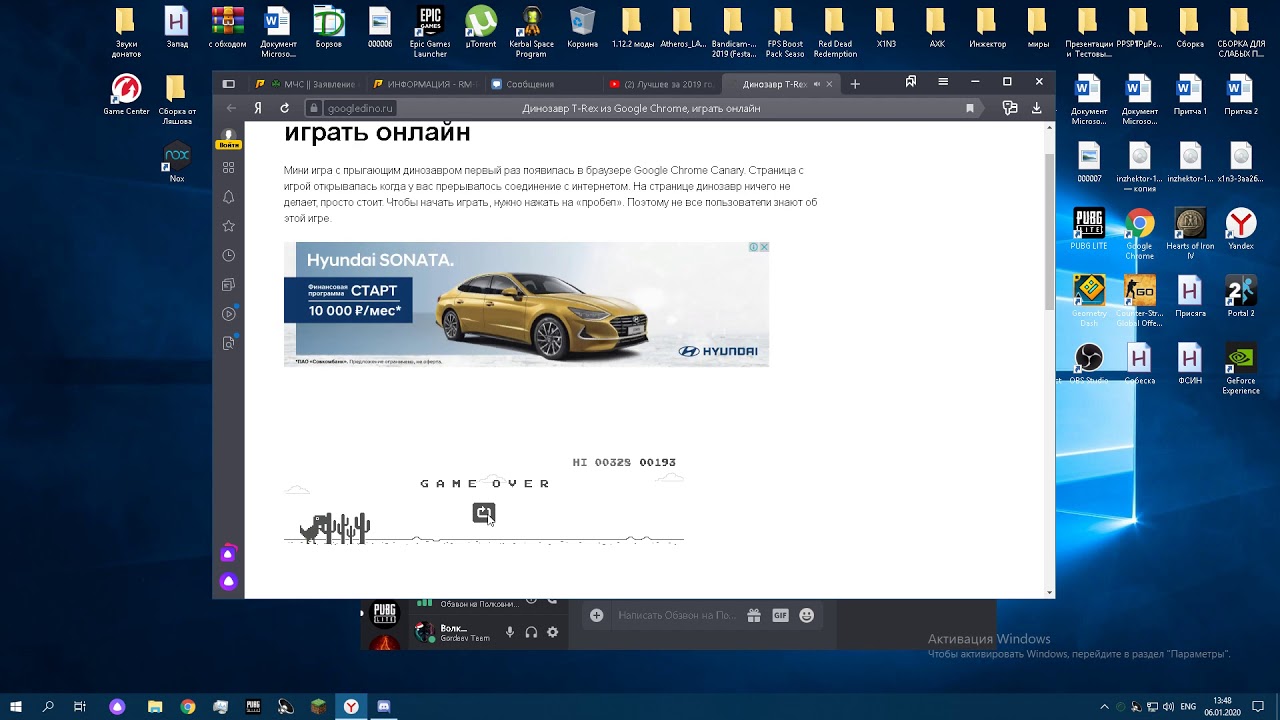Switch to the МЧС Заявление tab

306,84
